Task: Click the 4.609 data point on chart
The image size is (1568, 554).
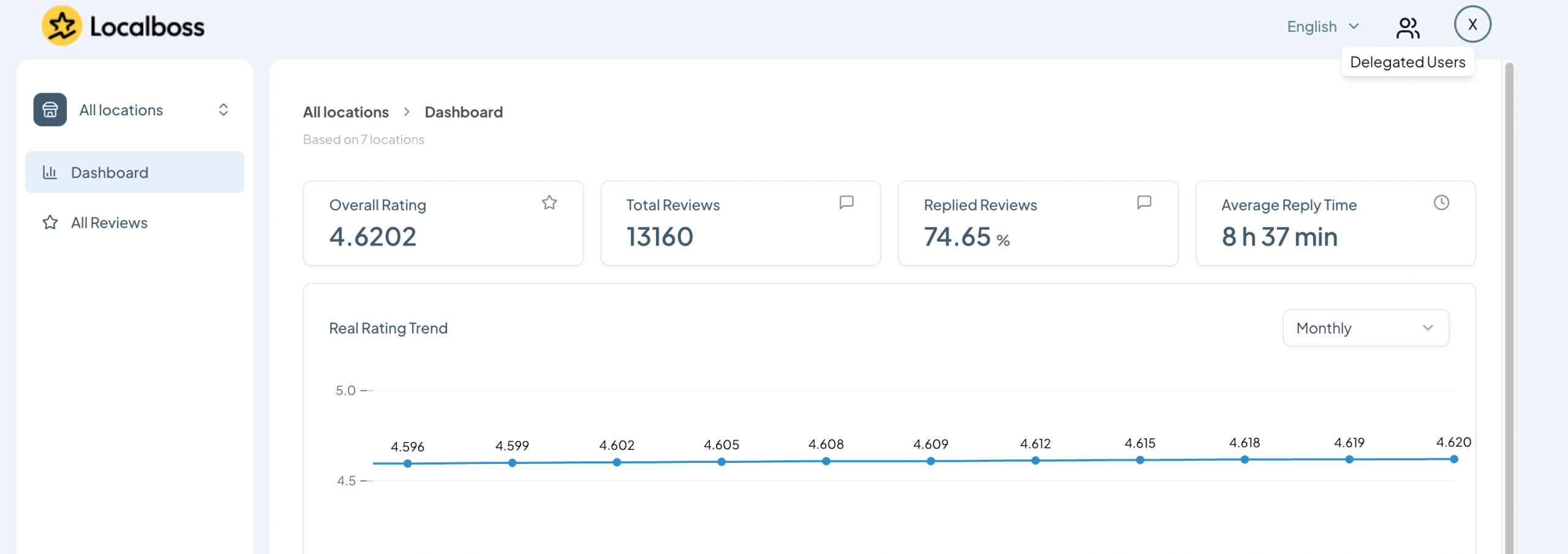Action: click(x=930, y=461)
